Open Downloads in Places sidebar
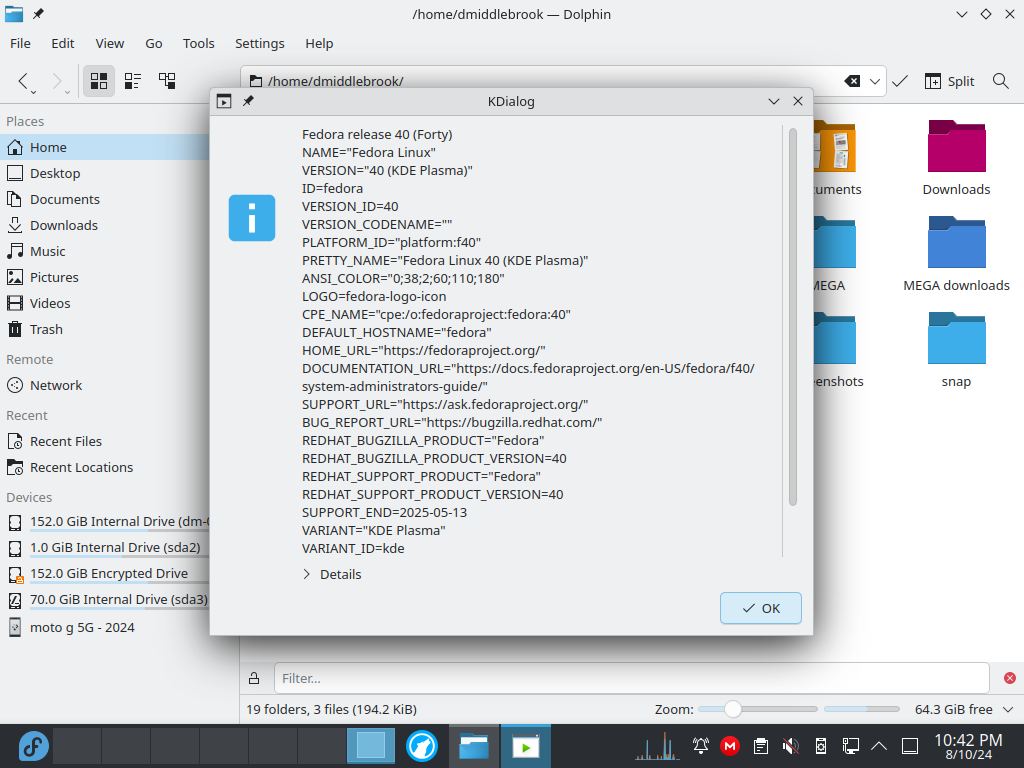 [106, 225]
